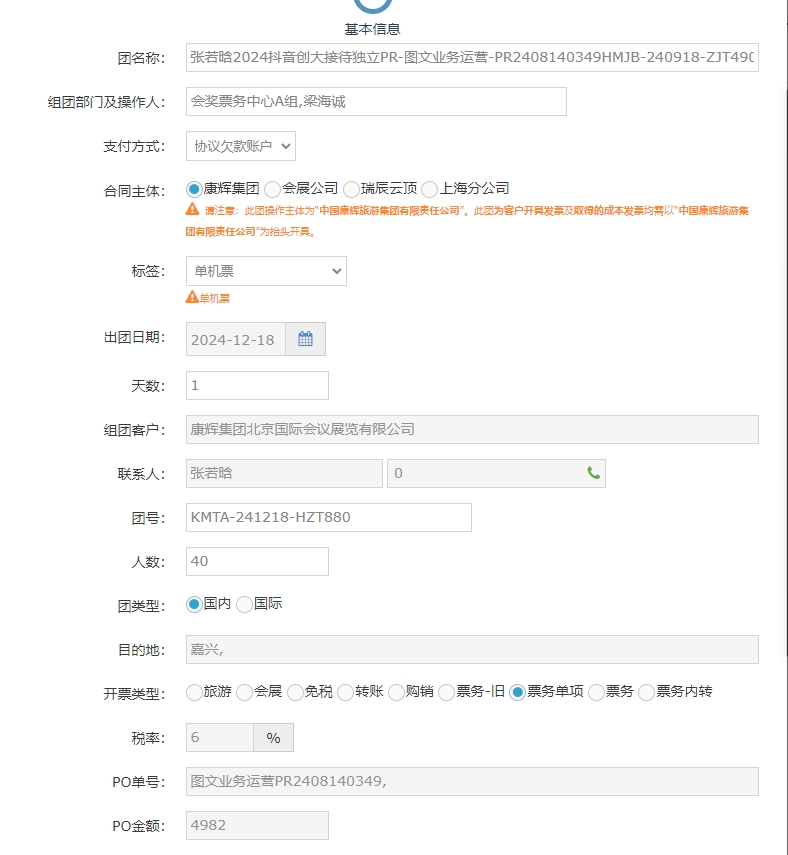Set group type to 国际
Image resolution: width=788 pixels, height=855 pixels.
pos(244,604)
